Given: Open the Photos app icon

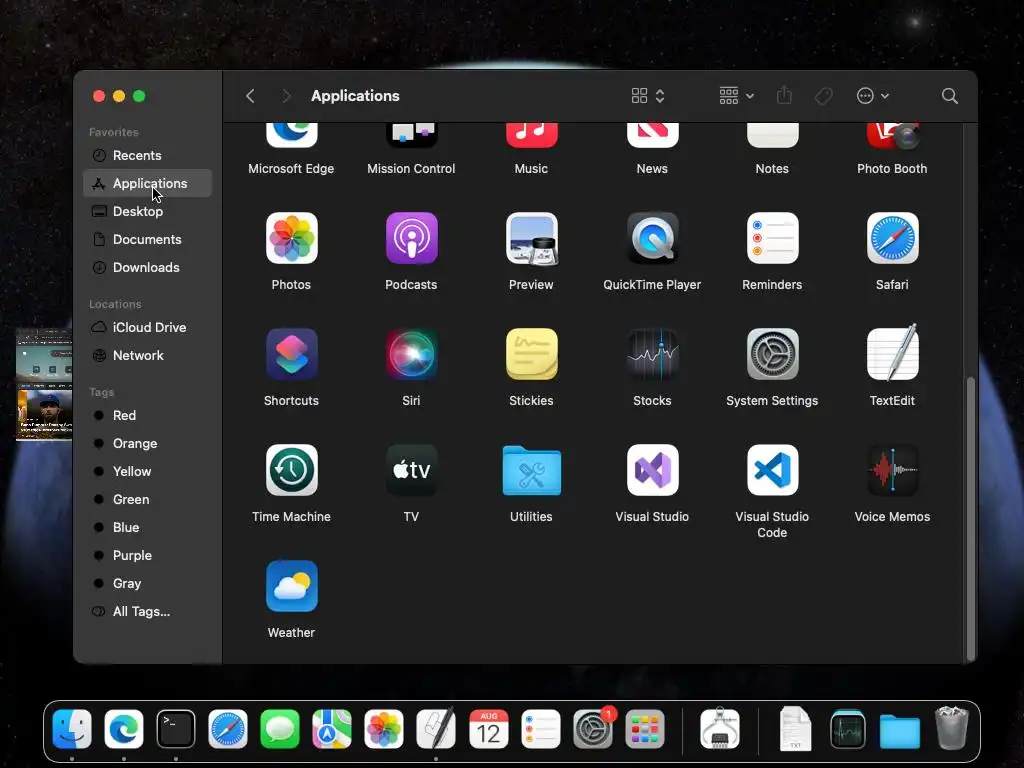Looking at the screenshot, I should pyautogui.click(x=291, y=238).
